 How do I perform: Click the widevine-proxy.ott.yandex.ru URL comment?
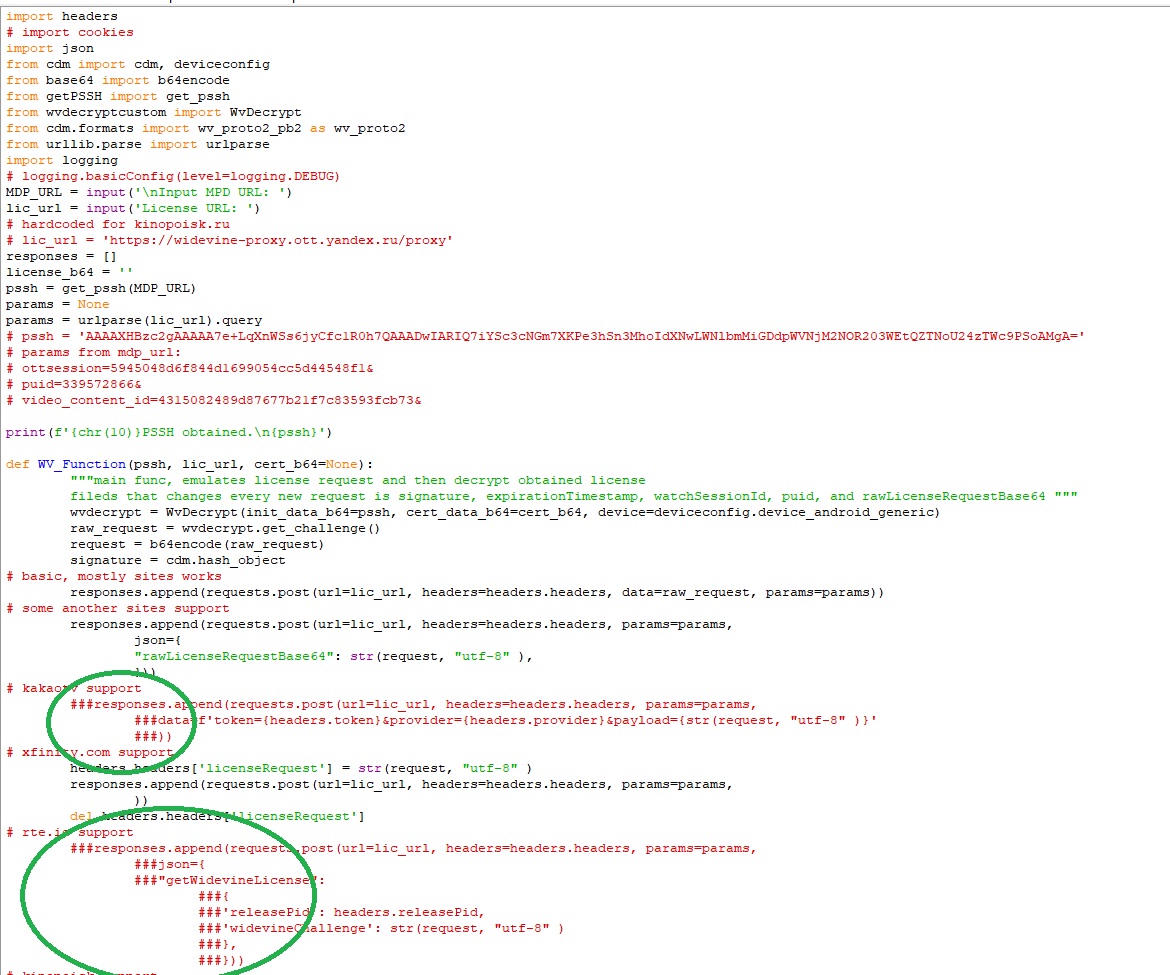click(x=230, y=241)
